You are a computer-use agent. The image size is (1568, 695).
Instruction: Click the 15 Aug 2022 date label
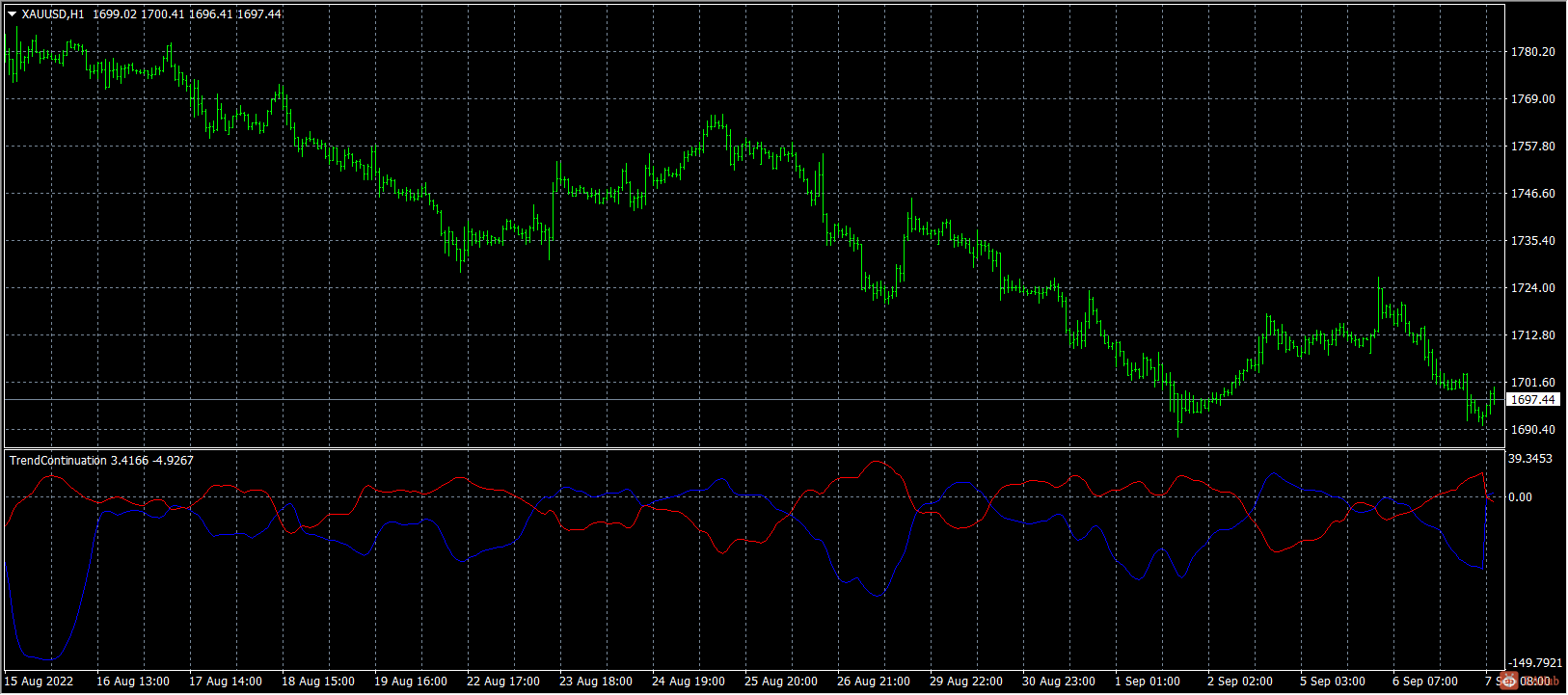coord(39,682)
